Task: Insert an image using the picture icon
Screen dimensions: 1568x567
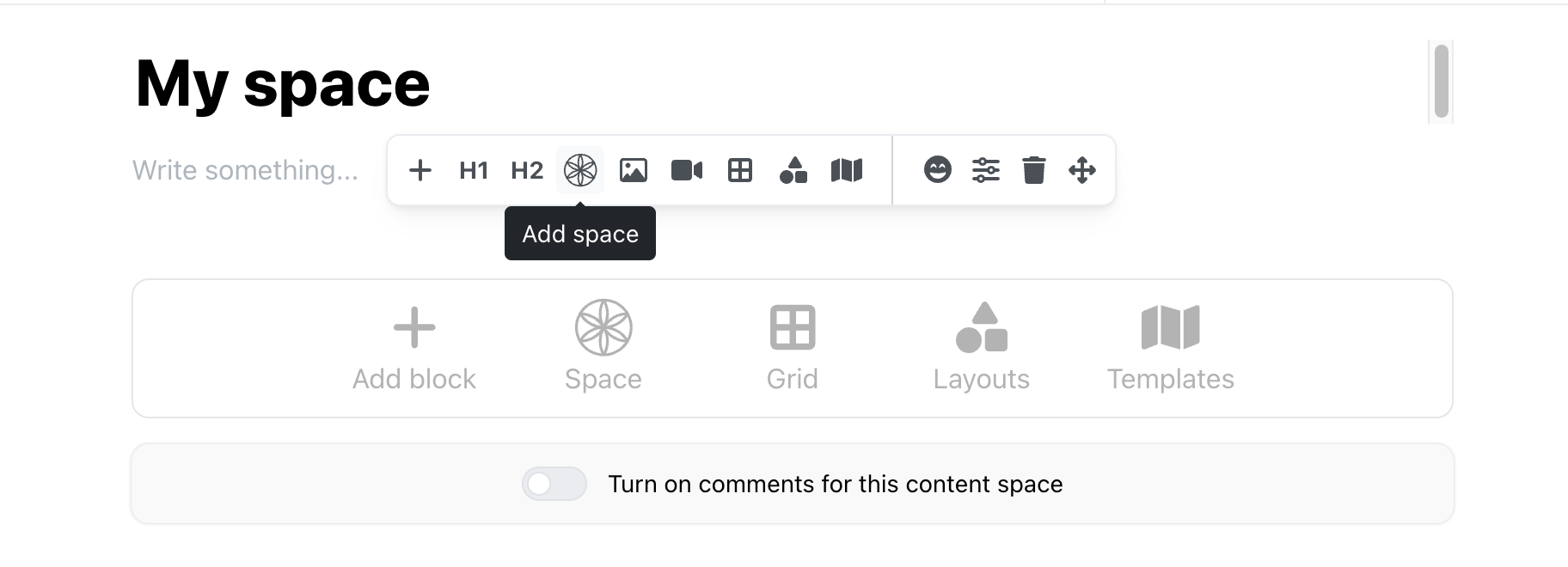Action: click(x=634, y=170)
